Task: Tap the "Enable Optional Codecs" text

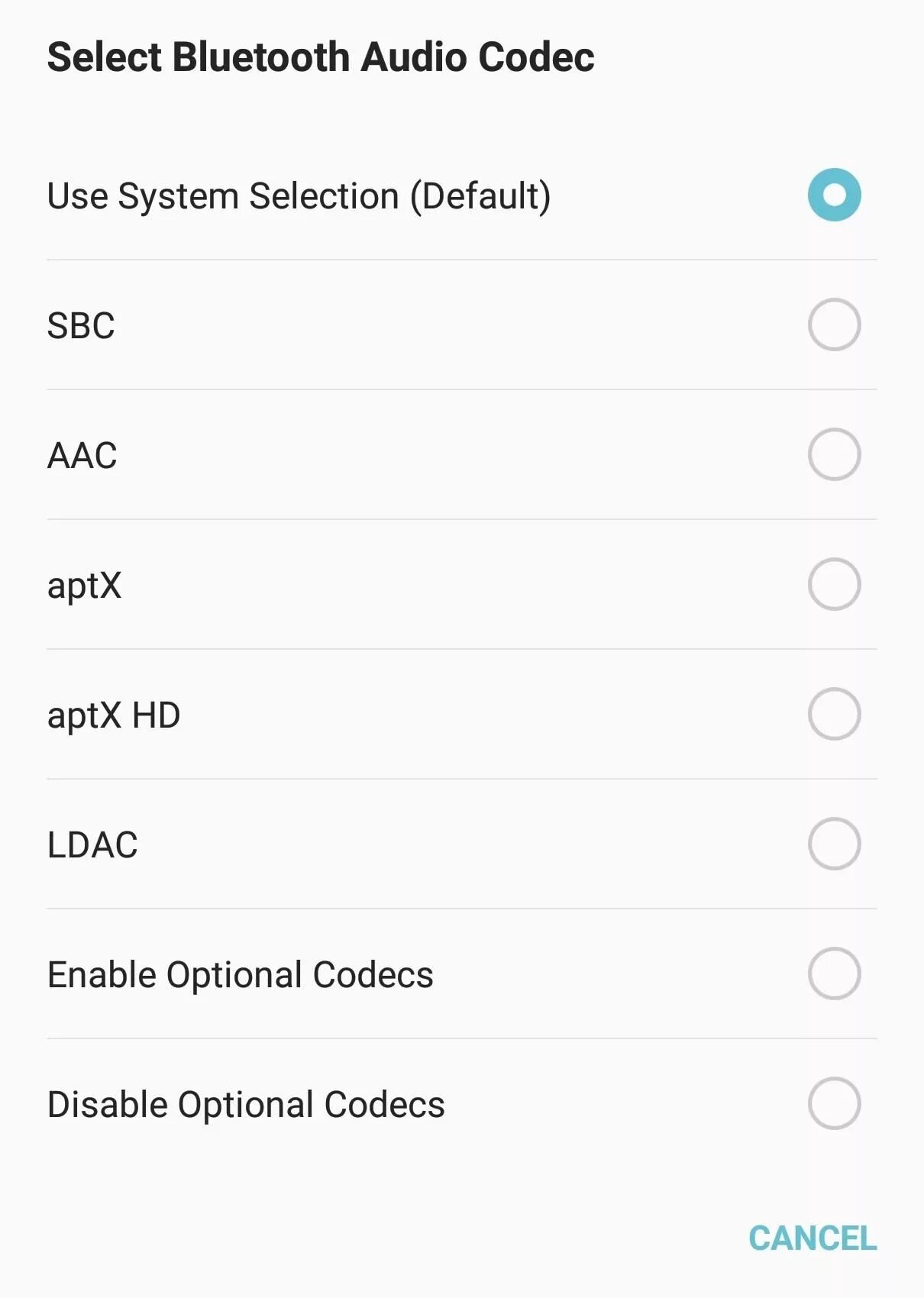Action: (x=240, y=975)
